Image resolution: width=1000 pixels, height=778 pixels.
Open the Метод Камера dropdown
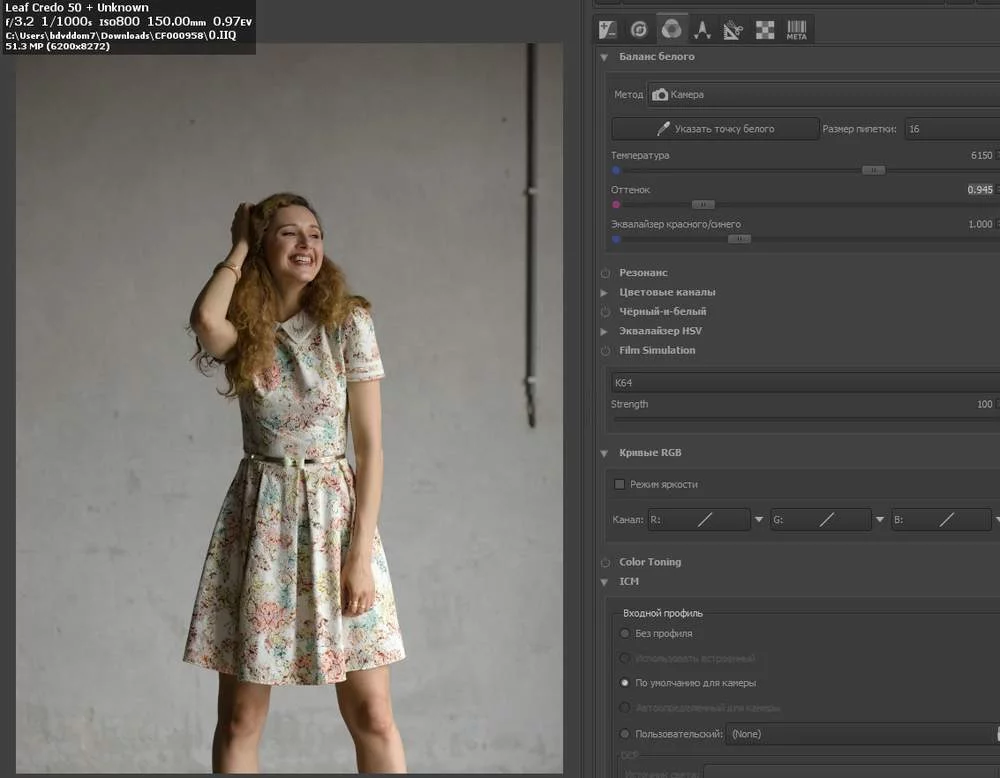pyautogui.click(x=820, y=94)
